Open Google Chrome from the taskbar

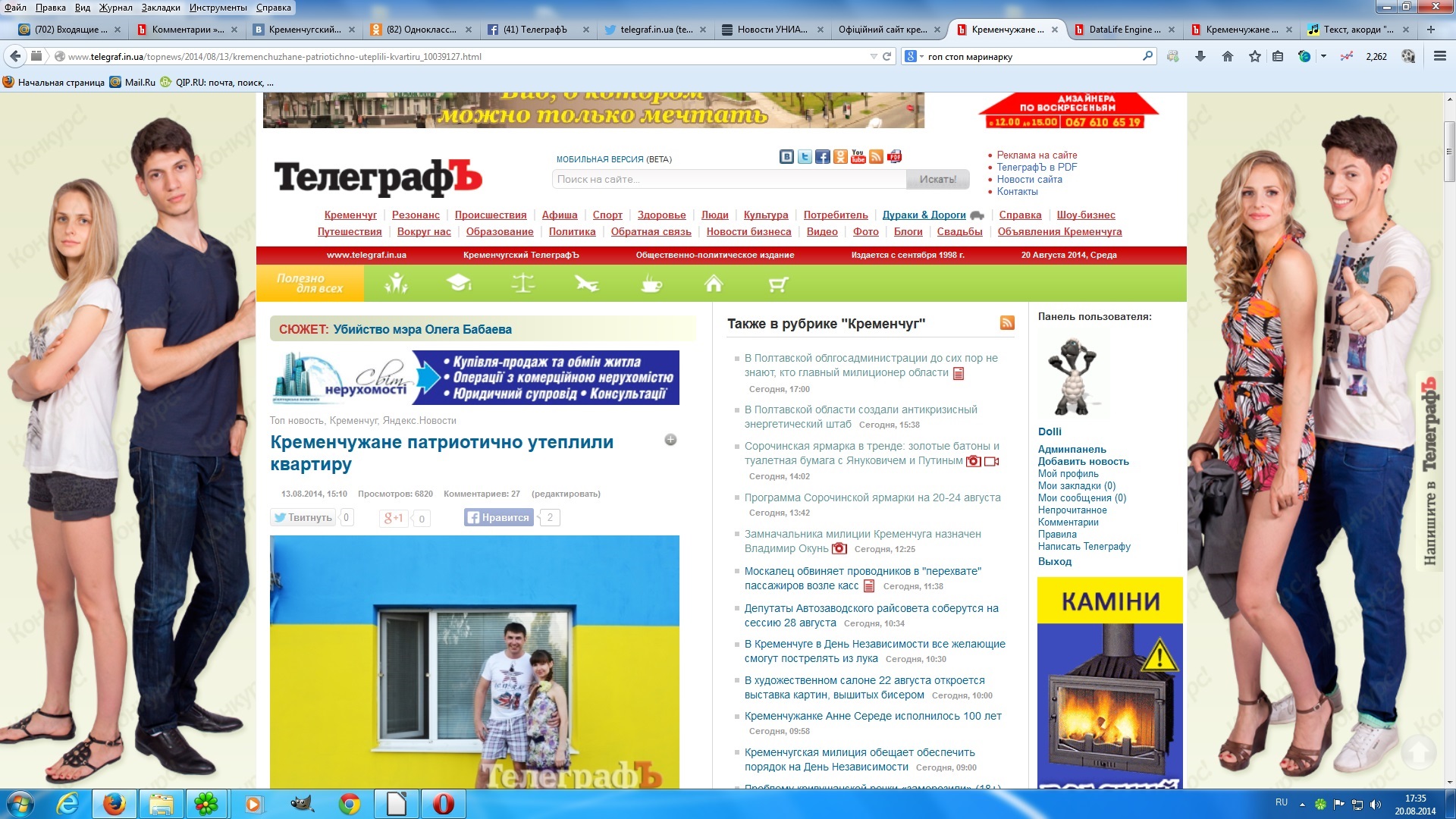[350, 804]
